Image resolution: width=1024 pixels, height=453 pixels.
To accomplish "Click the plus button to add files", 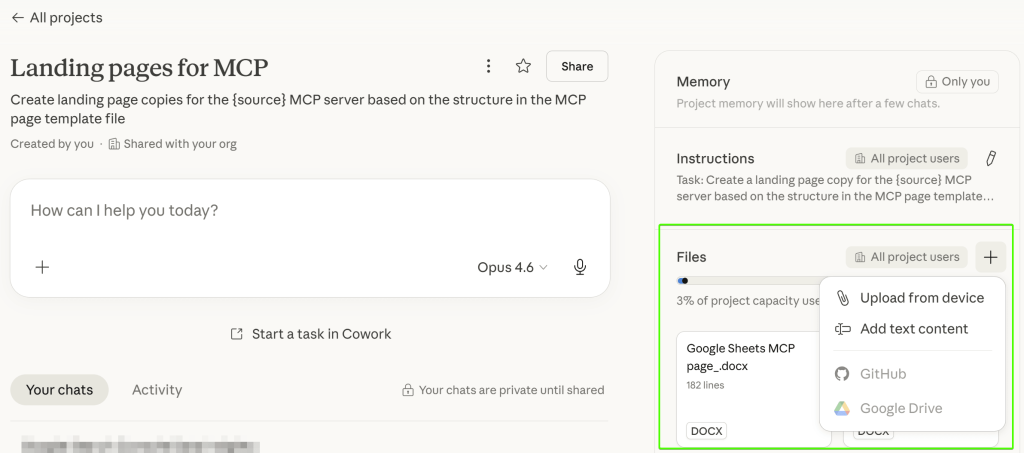I will (x=990, y=257).
